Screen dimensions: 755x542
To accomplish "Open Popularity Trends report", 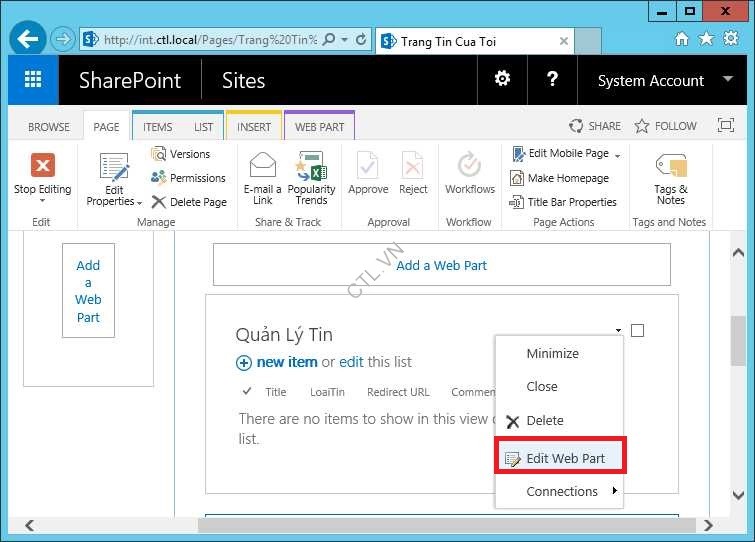I will (x=311, y=166).
